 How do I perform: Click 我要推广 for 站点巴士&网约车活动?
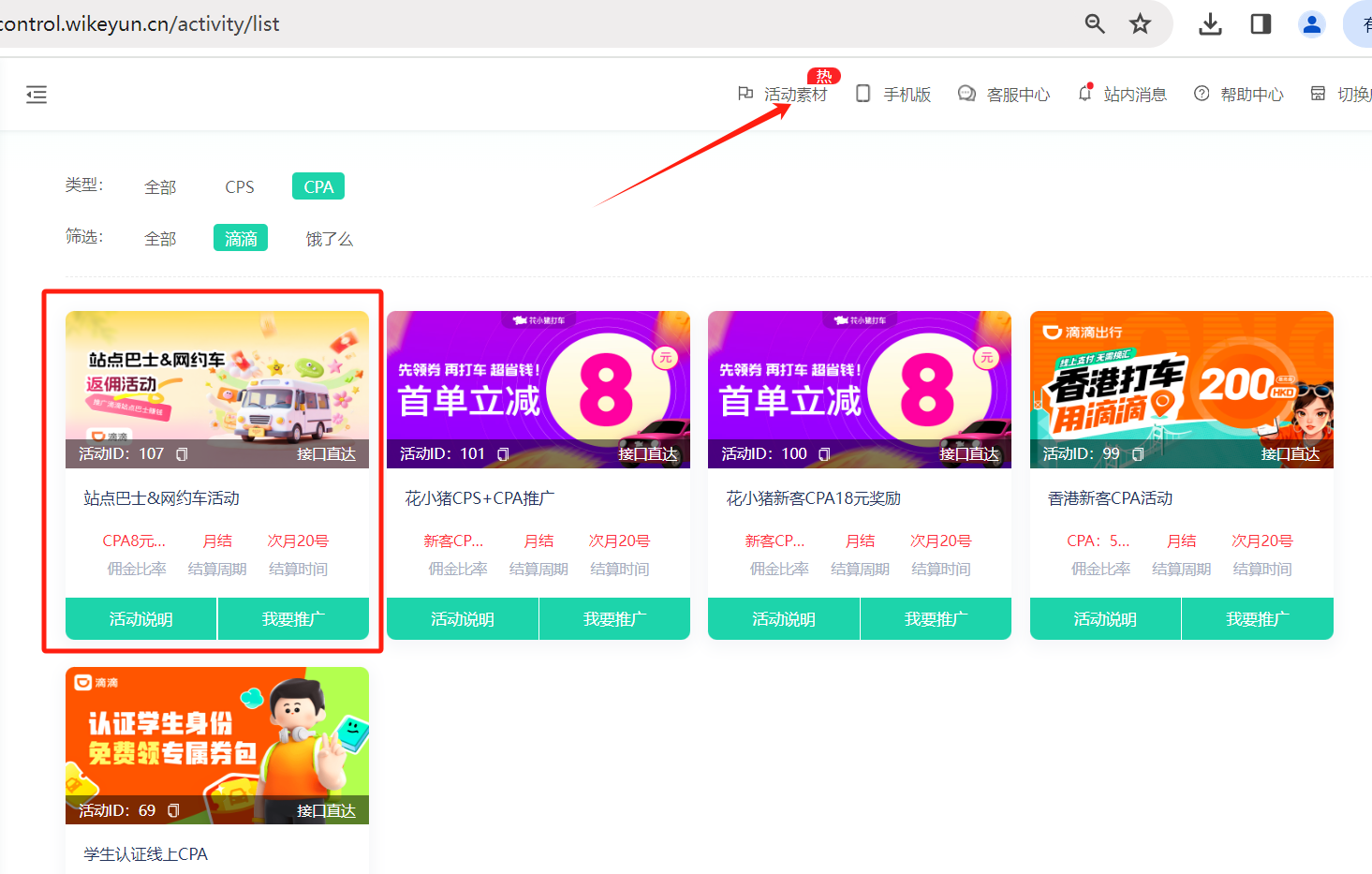pos(294,619)
